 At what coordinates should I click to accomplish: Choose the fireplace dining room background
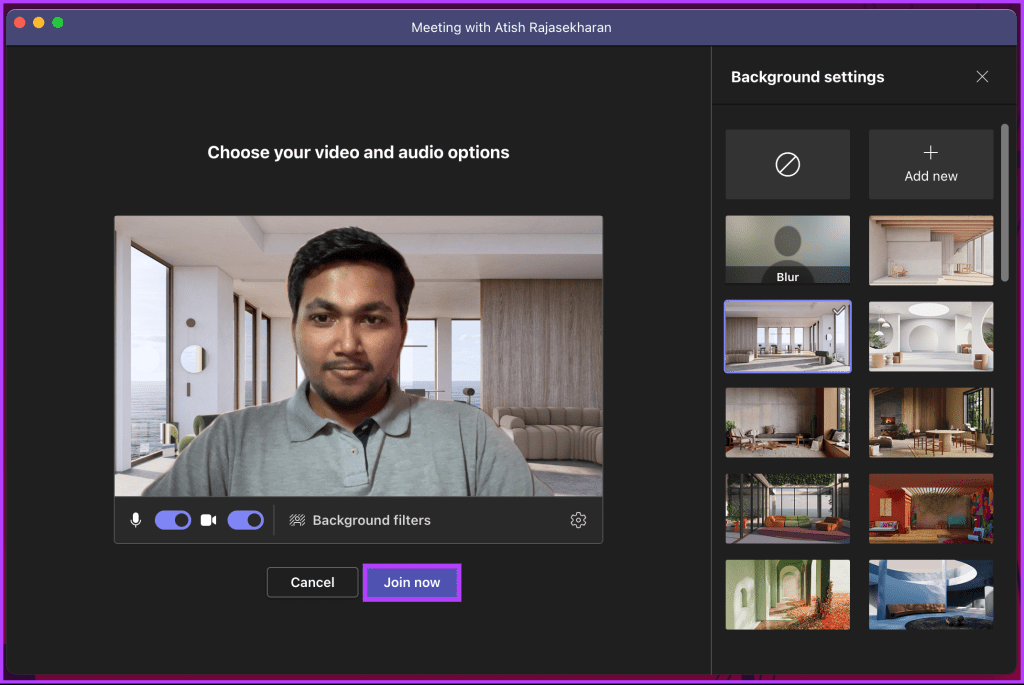coord(930,422)
